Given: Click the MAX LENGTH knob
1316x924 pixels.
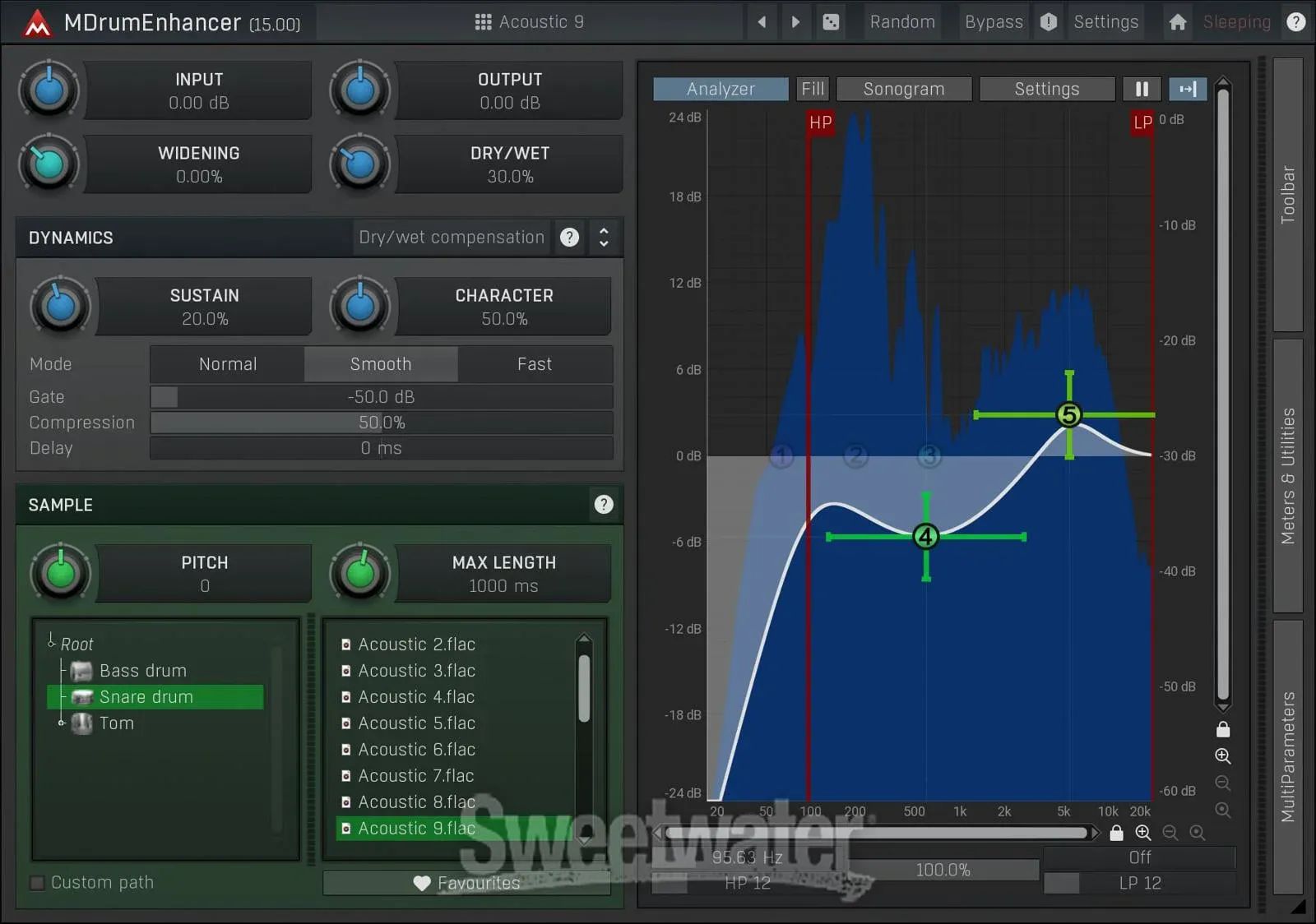Looking at the screenshot, I should point(359,573).
